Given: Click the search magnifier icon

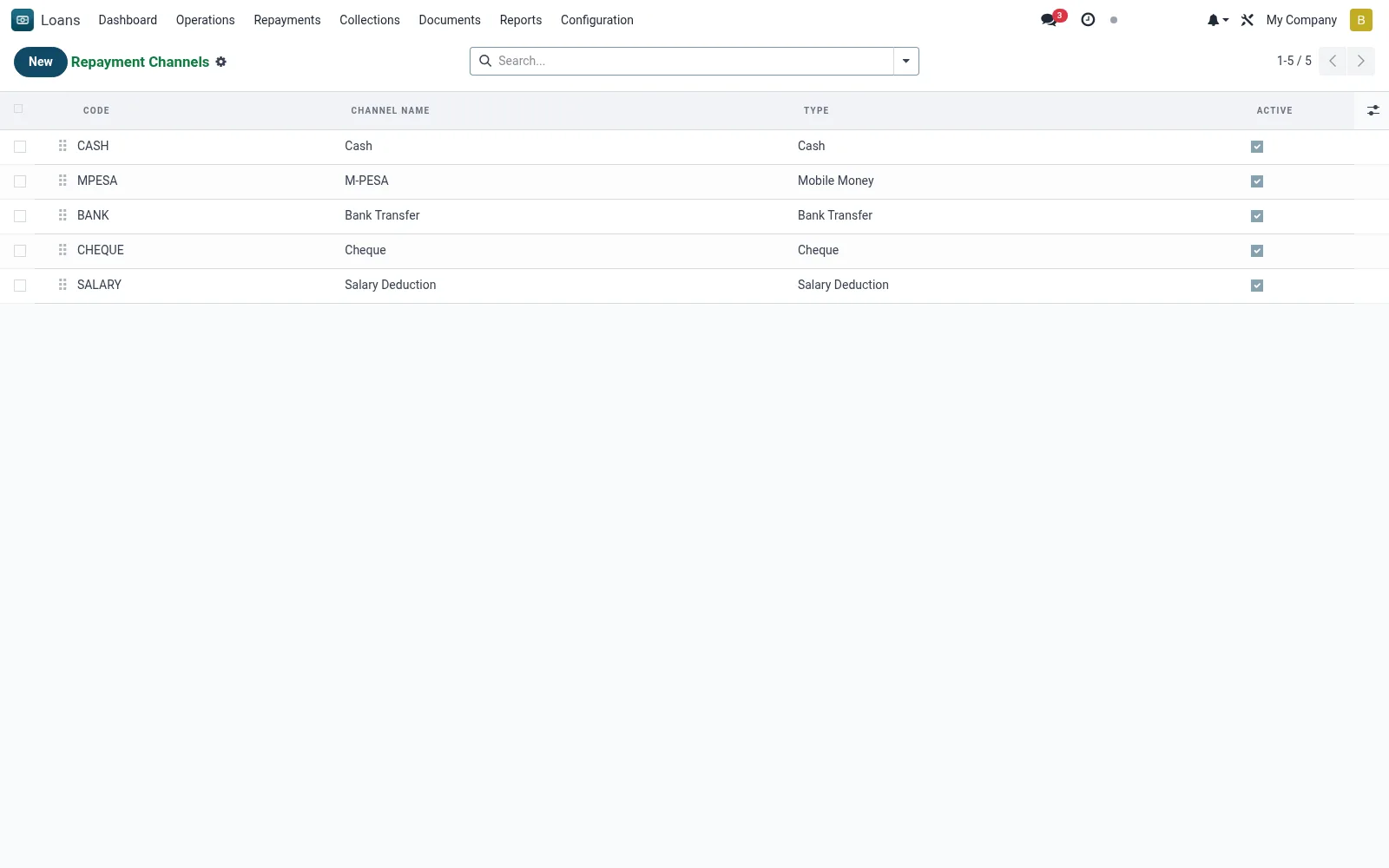Looking at the screenshot, I should [x=485, y=61].
